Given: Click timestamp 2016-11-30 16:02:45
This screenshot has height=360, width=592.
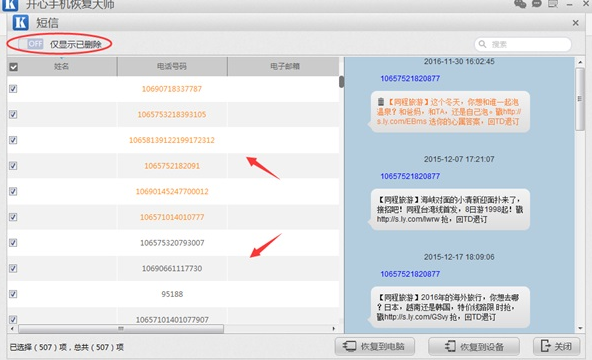Looking at the screenshot, I should (x=459, y=62).
